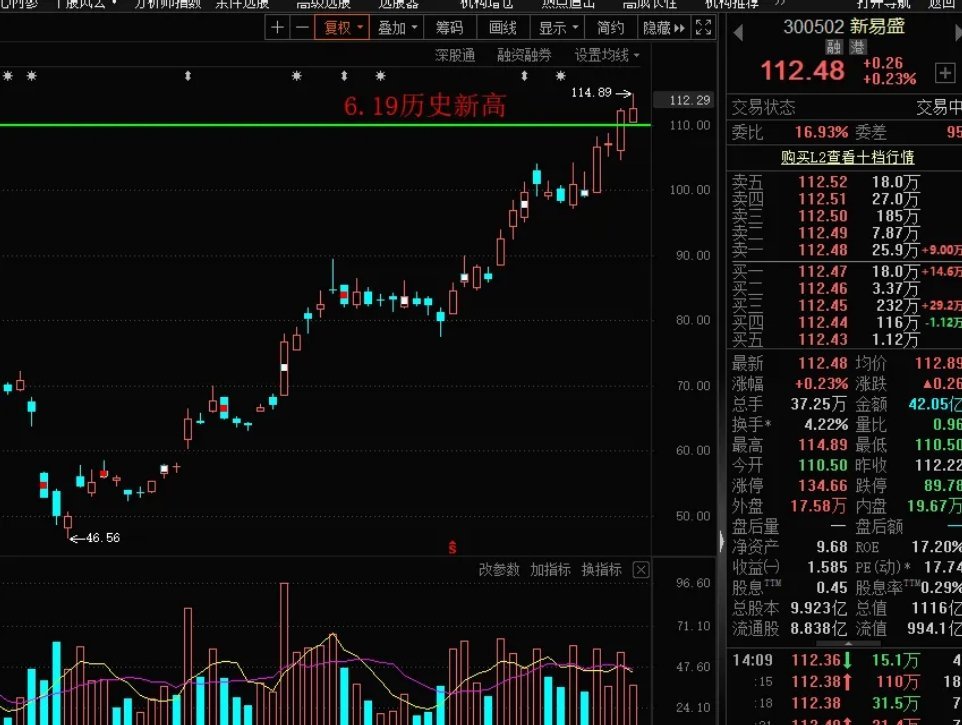Image resolution: width=962 pixels, height=725 pixels.
Task: Click the 港 Hong Kong connect badge
Action: tap(857, 47)
